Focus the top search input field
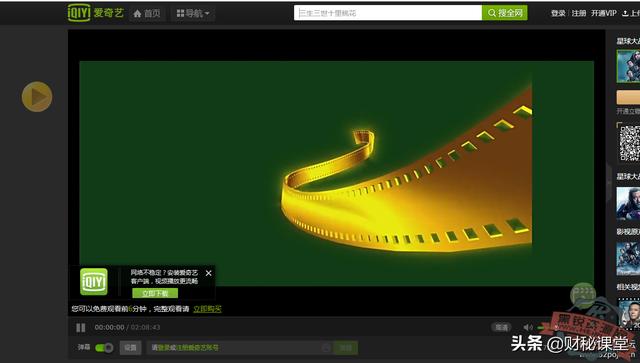Image resolution: width=640 pixels, height=363 pixels. click(x=388, y=13)
